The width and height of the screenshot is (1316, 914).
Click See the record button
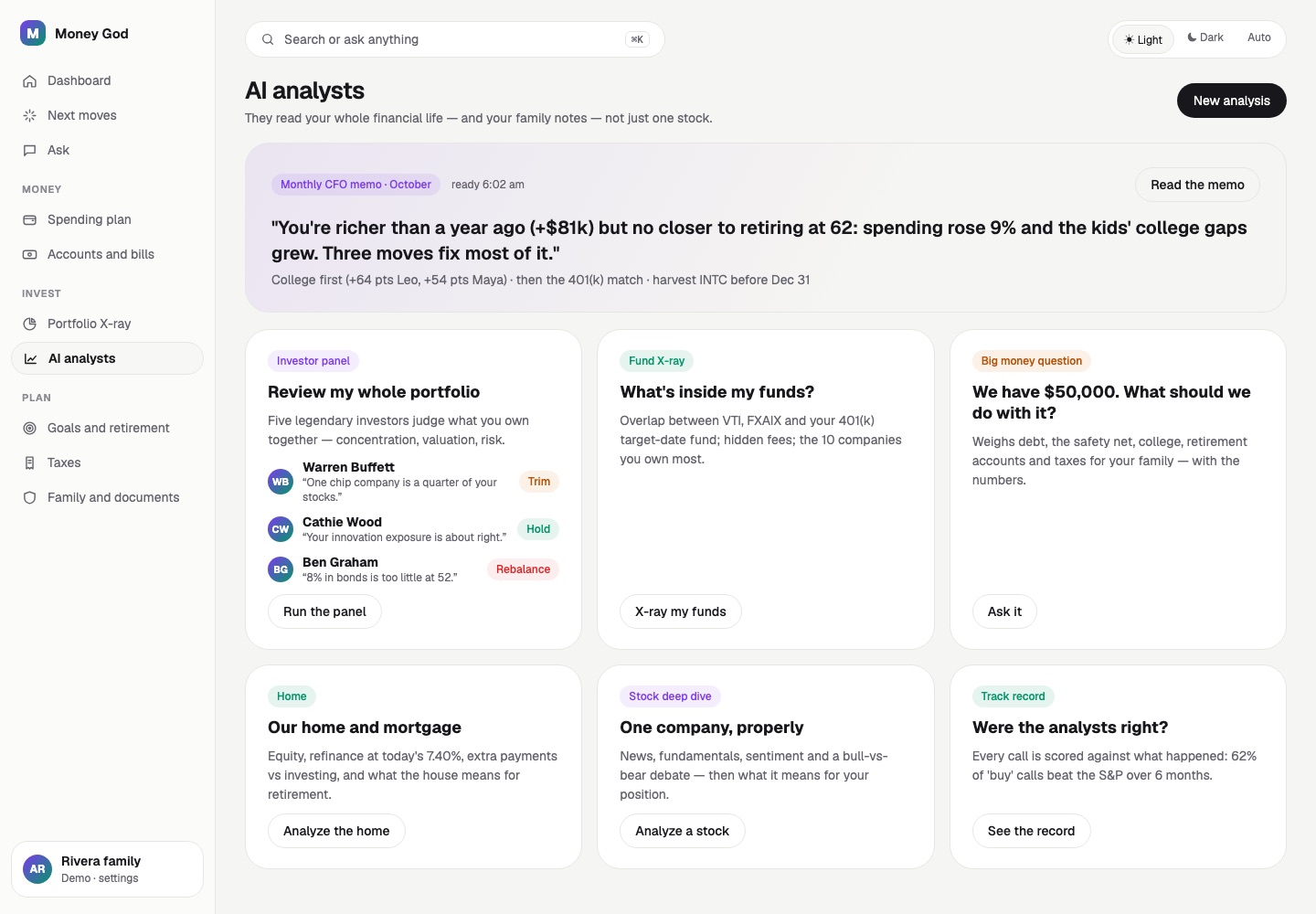pyautogui.click(x=1031, y=831)
